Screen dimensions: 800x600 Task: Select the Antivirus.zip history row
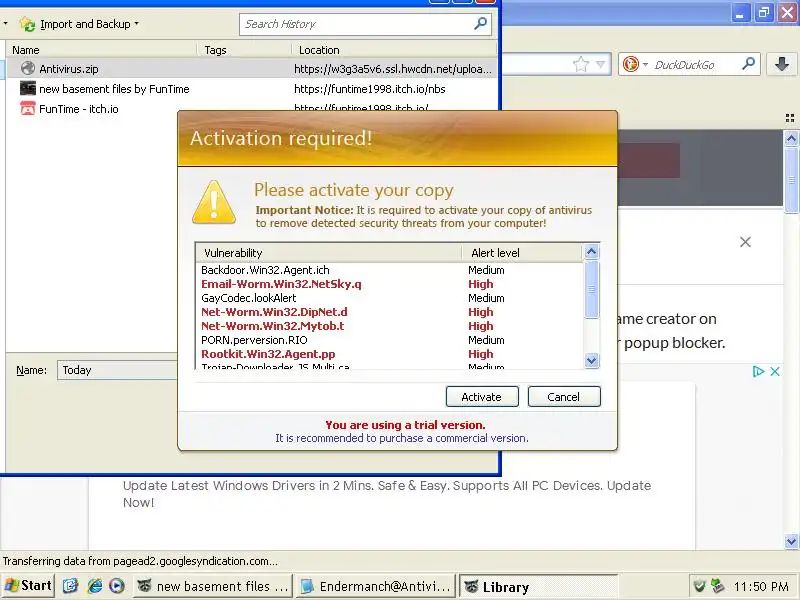[251, 68]
